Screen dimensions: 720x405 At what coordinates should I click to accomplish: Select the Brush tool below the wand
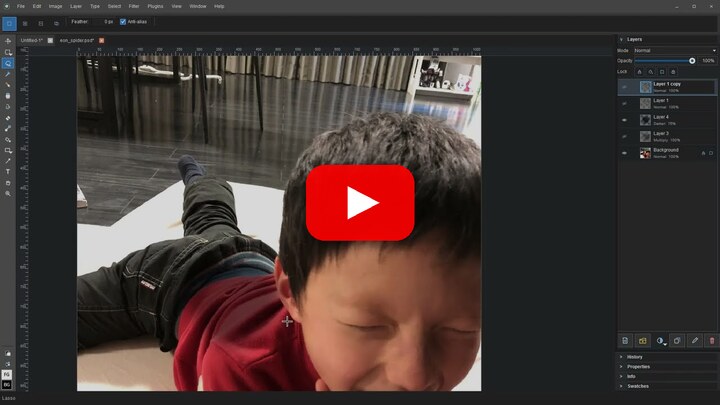(x=8, y=85)
